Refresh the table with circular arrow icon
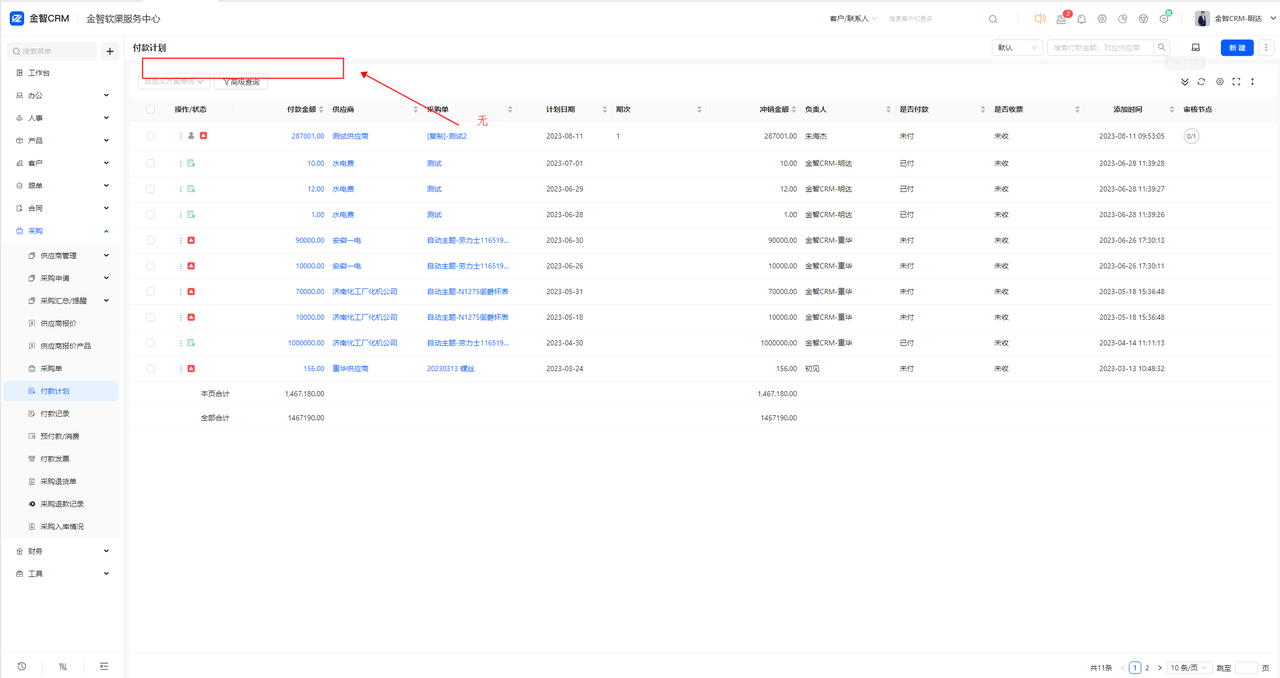Image resolution: width=1280 pixels, height=678 pixels. (1201, 82)
